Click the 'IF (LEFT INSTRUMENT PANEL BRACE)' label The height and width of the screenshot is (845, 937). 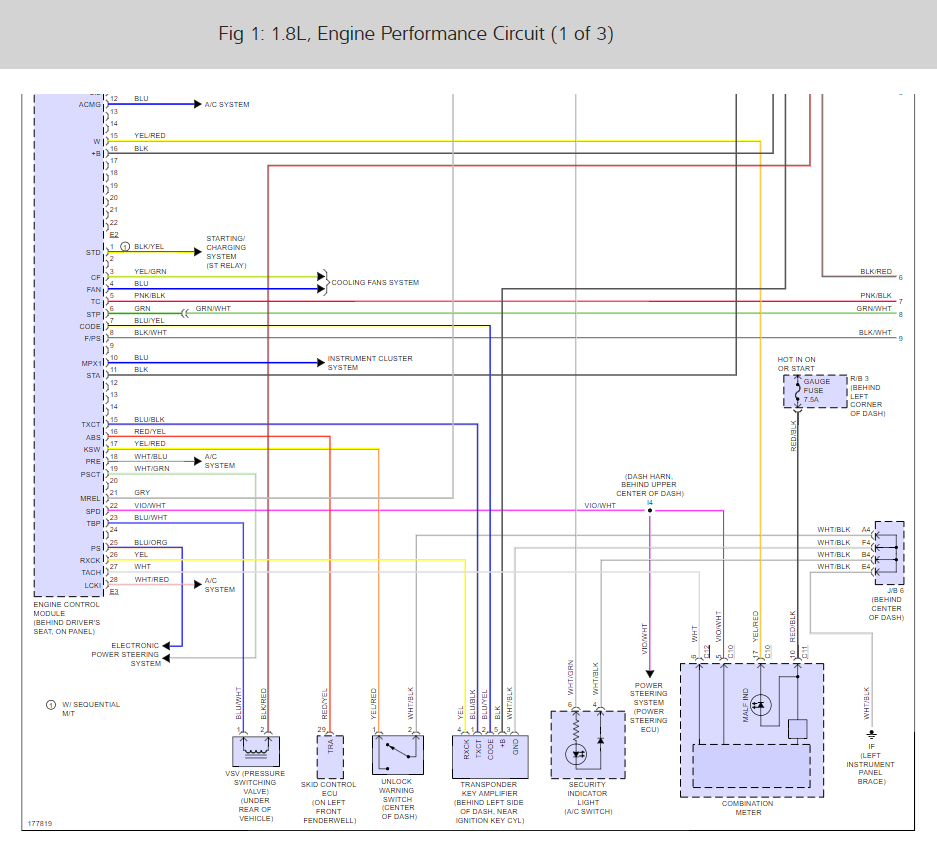coord(871,764)
